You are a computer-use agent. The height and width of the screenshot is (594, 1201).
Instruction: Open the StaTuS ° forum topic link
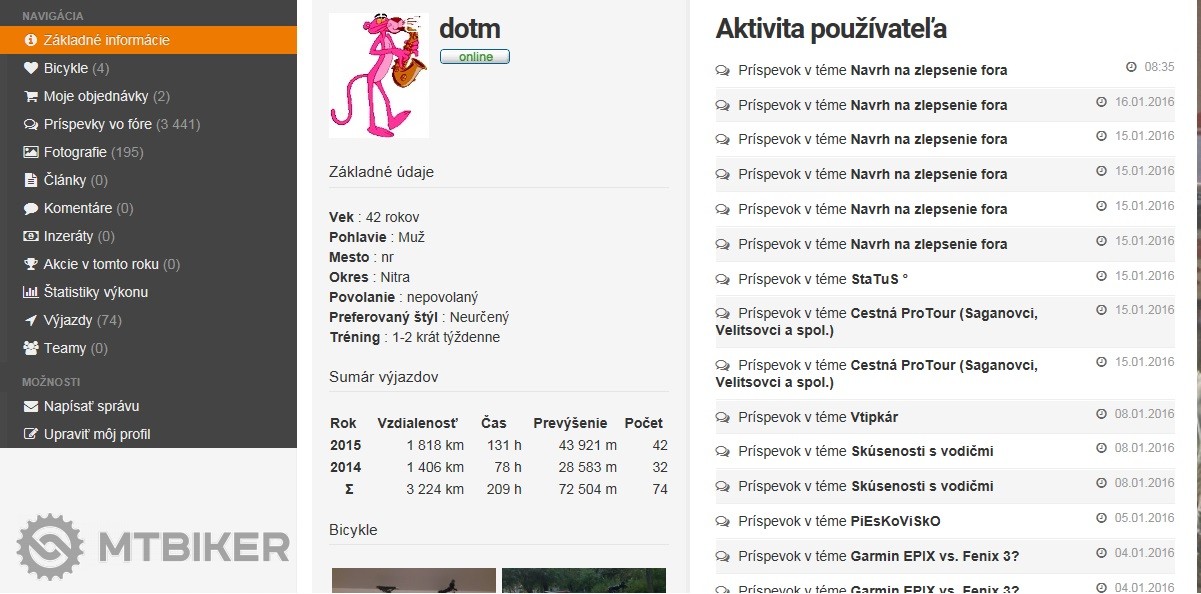(x=878, y=279)
